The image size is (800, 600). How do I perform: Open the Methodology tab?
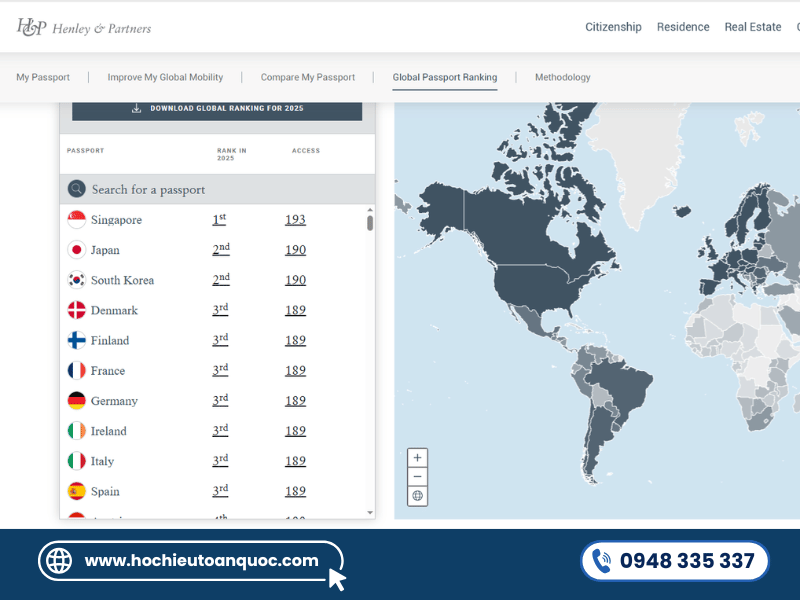(562, 77)
